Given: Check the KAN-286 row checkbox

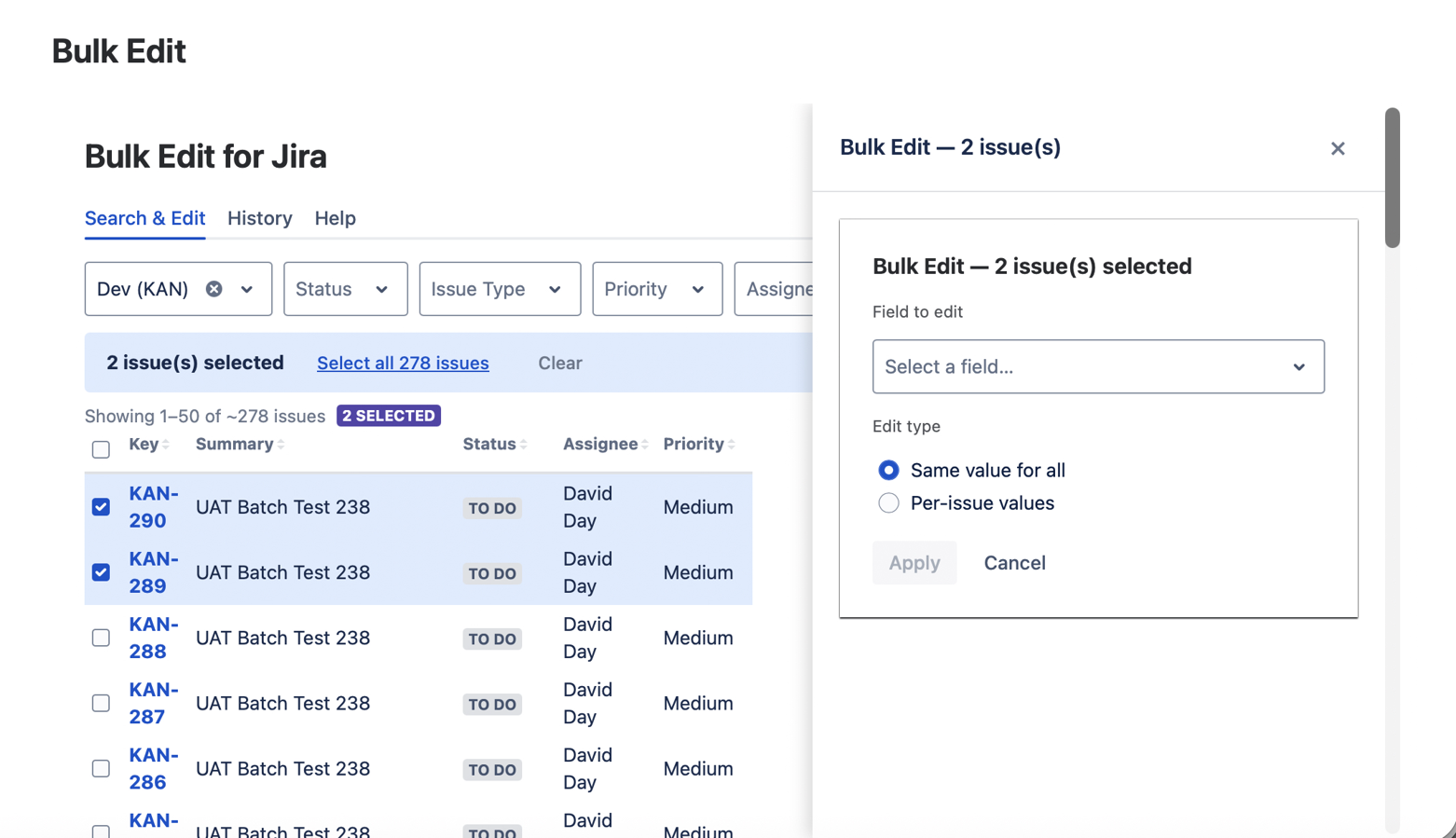Looking at the screenshot, I should point(101,768).
